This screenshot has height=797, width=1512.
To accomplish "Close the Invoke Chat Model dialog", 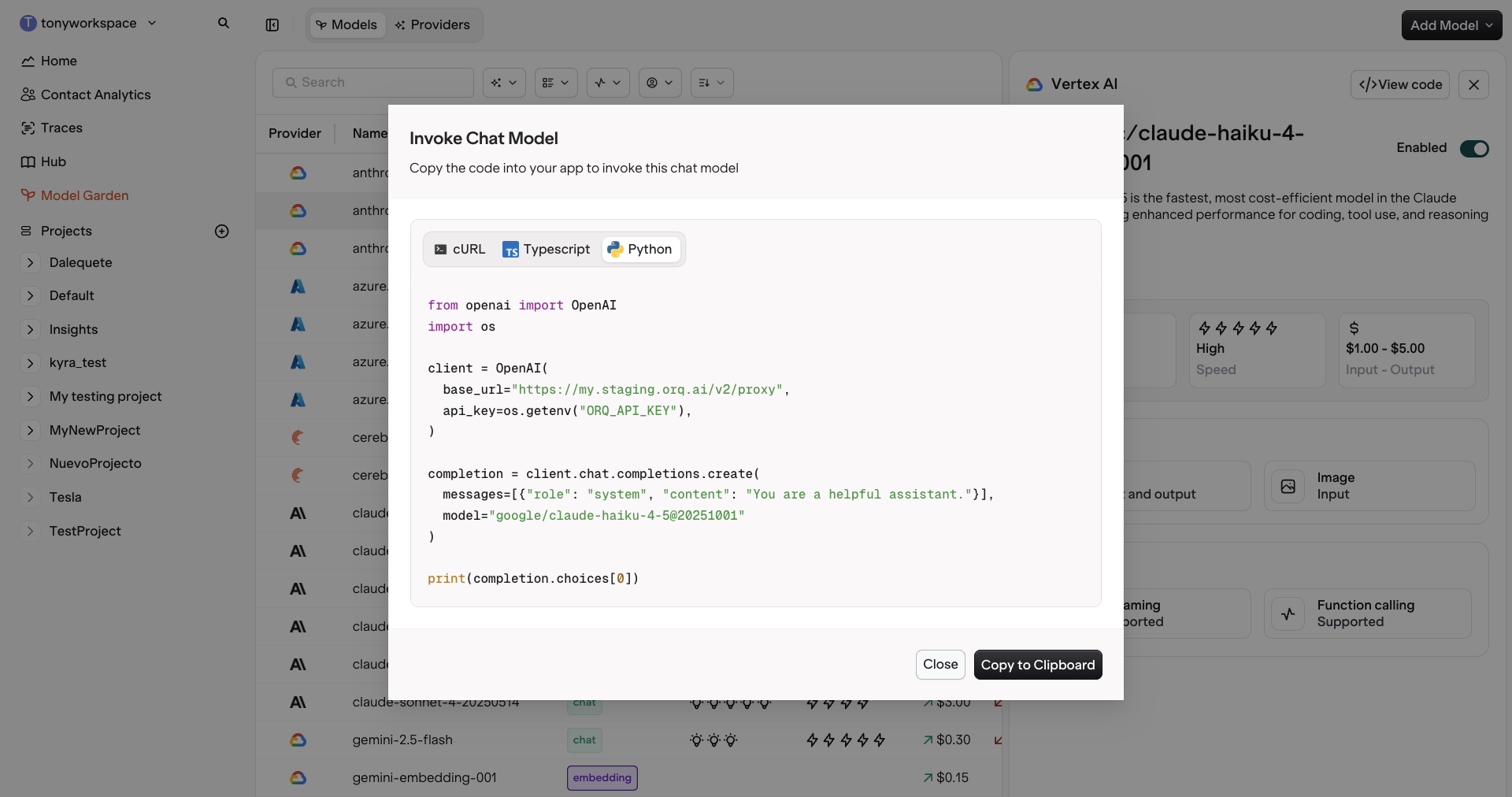I will [939, 664].
